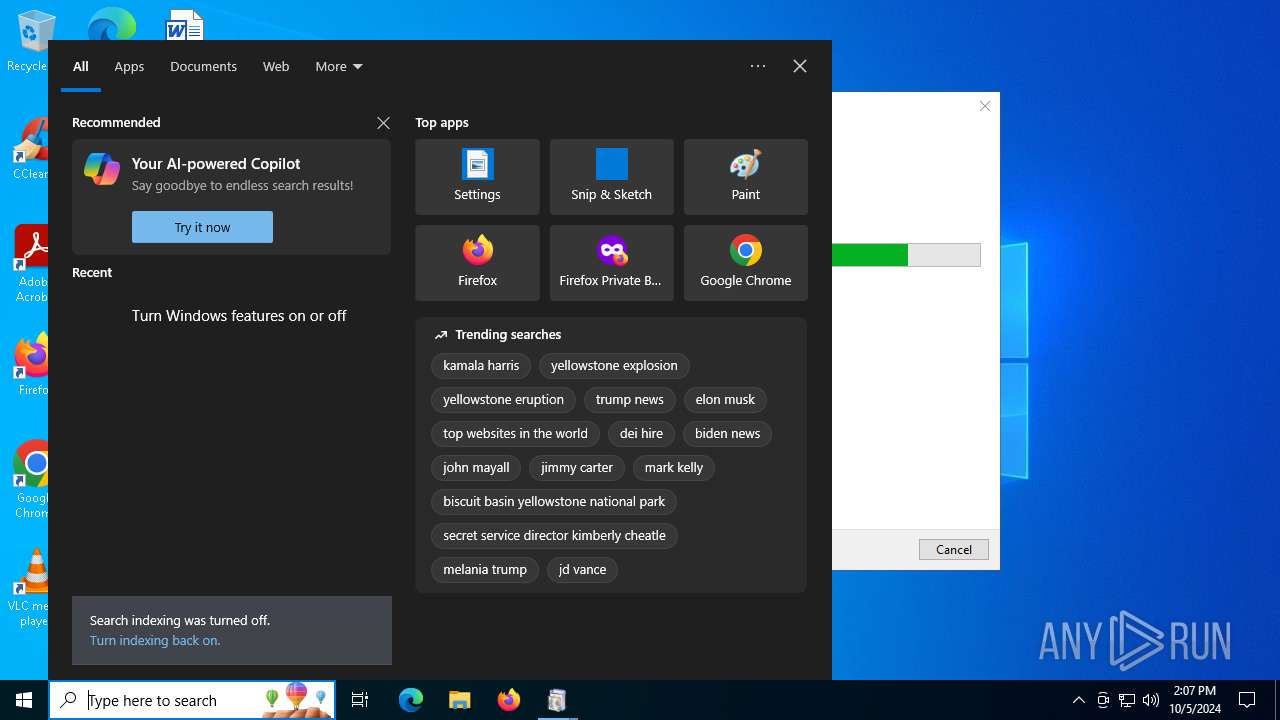This screenshot has width=1280, height=720.
Task: Open the installer app on taskbar
Action: [557, 700]
